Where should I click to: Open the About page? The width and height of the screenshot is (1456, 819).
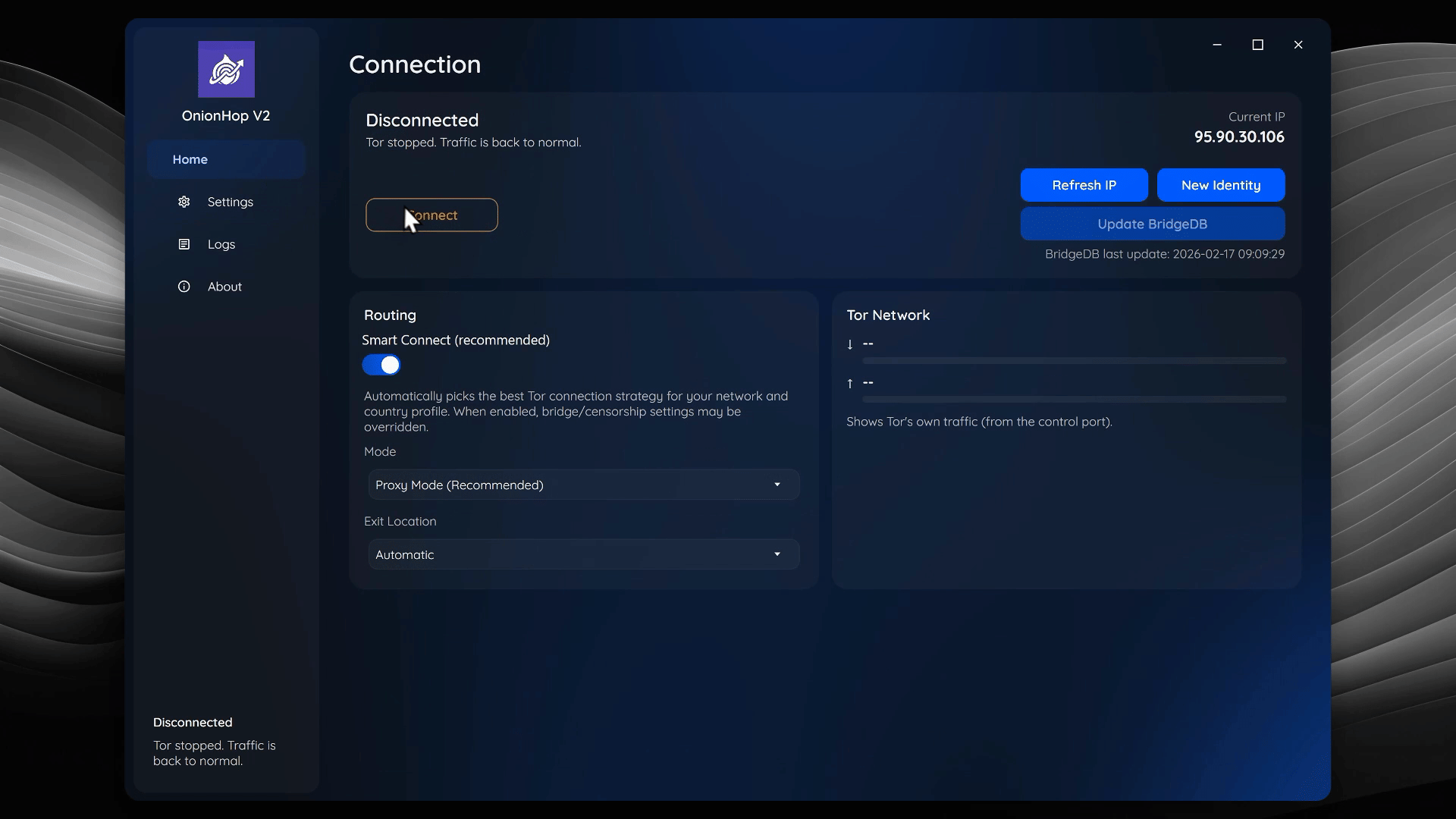point(224,287)
